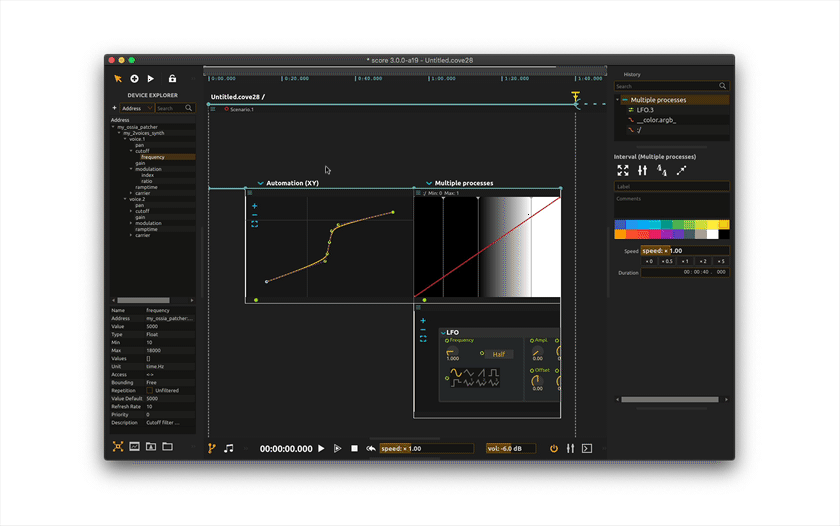Click the fullscreen interval icon
840x526 pixels.
click(x=622, y=170)
